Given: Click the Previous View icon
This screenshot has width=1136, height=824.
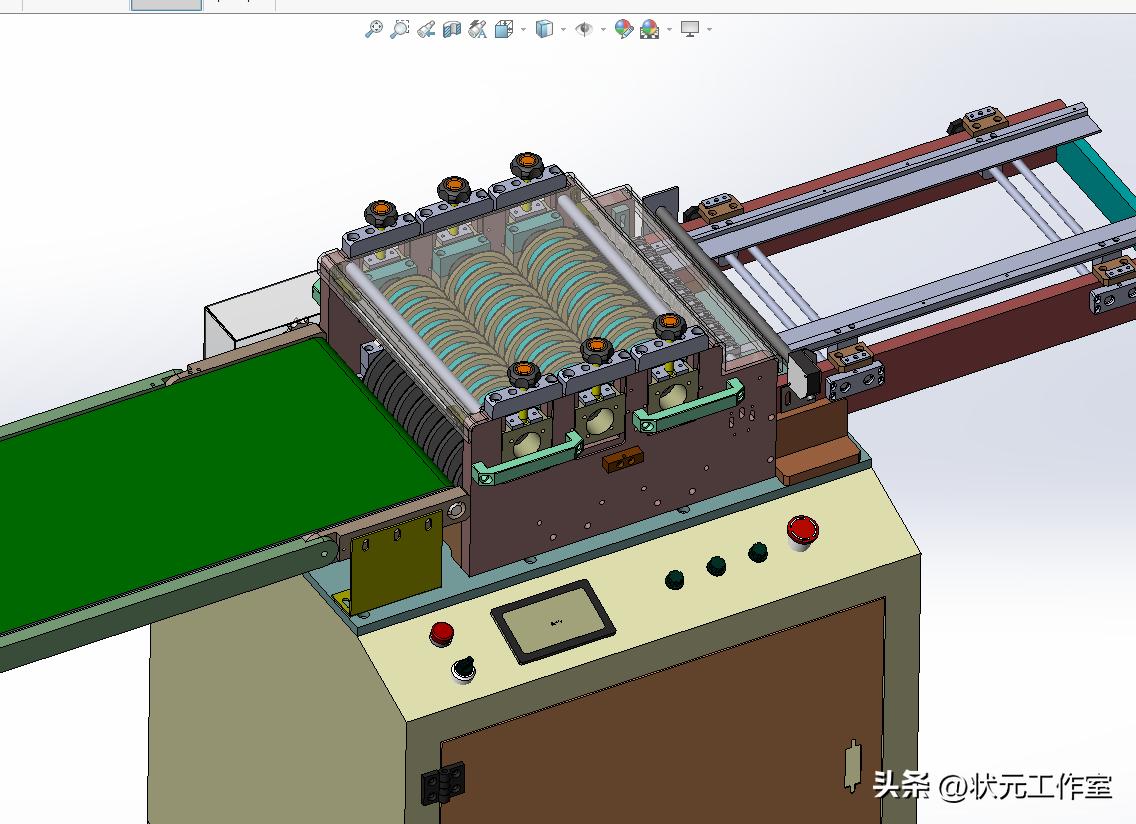Looking at the screenshot, I should coord(426,29).
